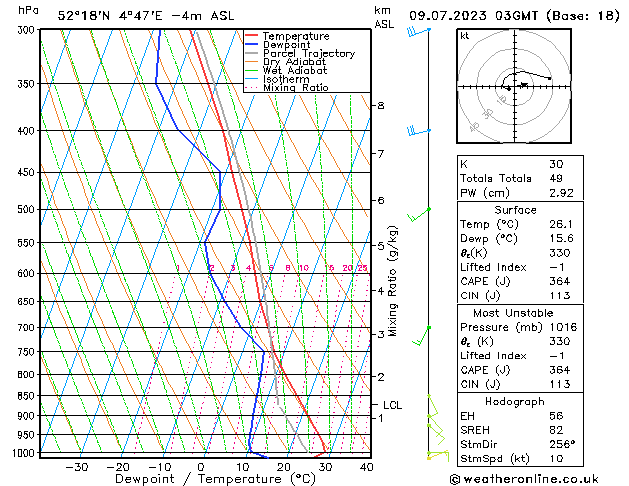The image size is (629, 486).
Task: Select the Surface Temp value 26.1
Action: point(561,224)
